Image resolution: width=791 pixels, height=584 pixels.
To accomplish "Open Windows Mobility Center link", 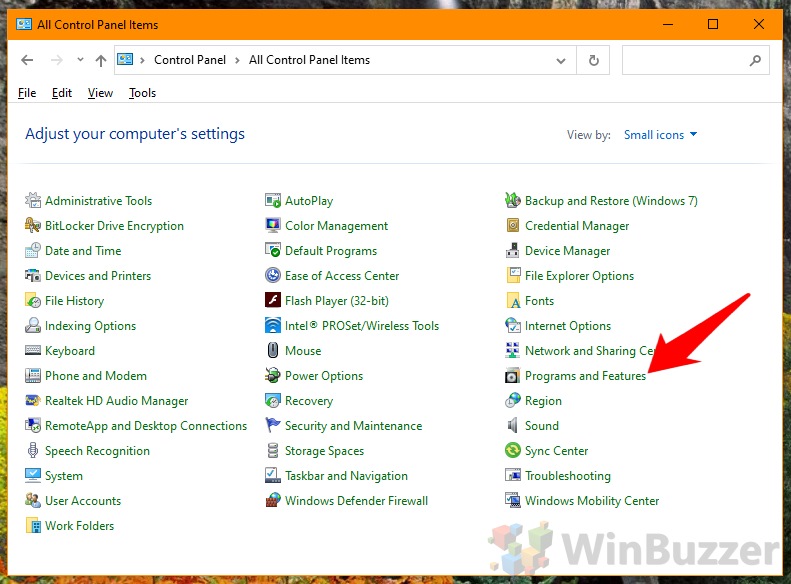I will pos(592,501).
